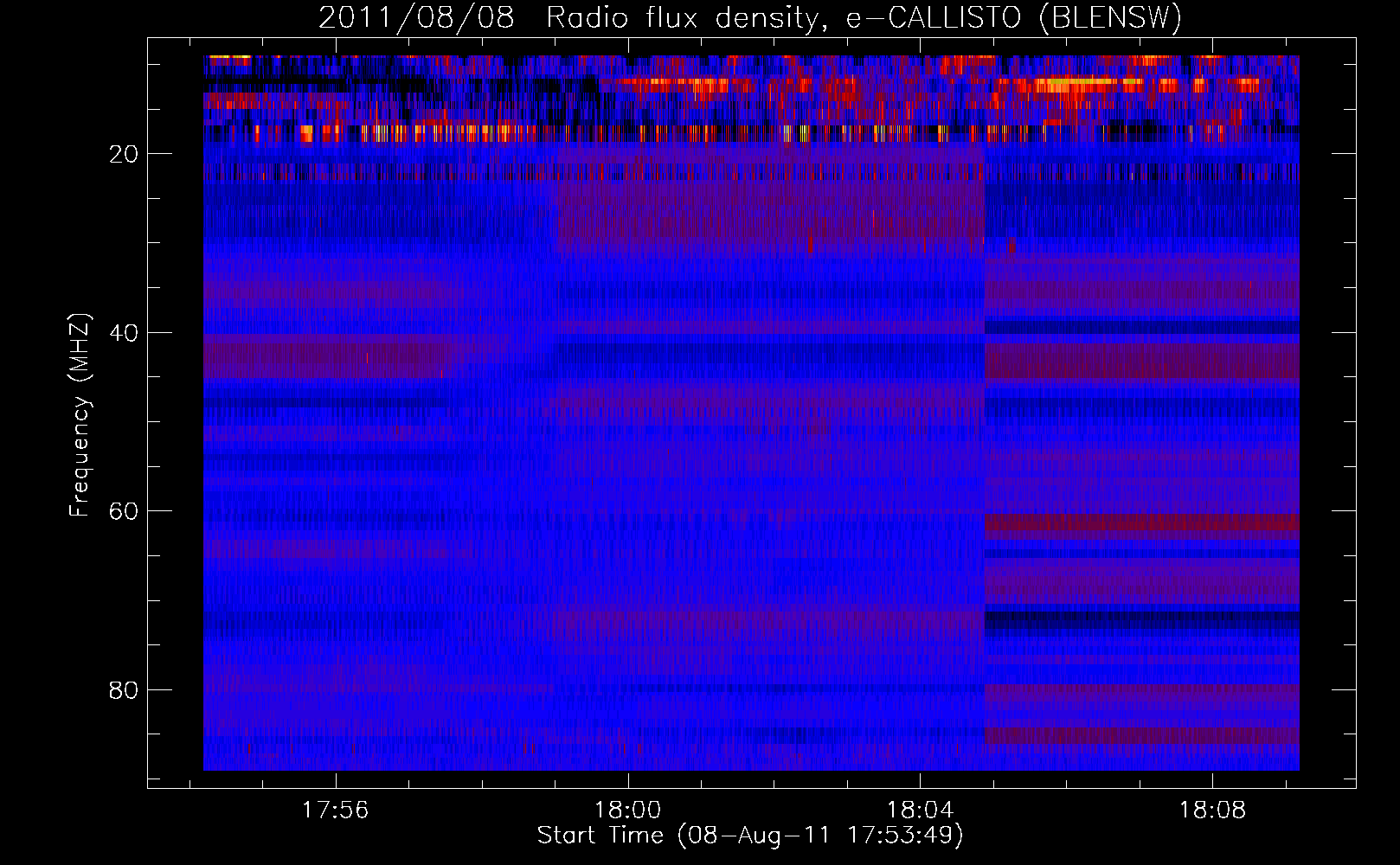Viewport: 1400px width, 865px height.
Task: Click the 18:04 time axis label
Action: [920, 811]
